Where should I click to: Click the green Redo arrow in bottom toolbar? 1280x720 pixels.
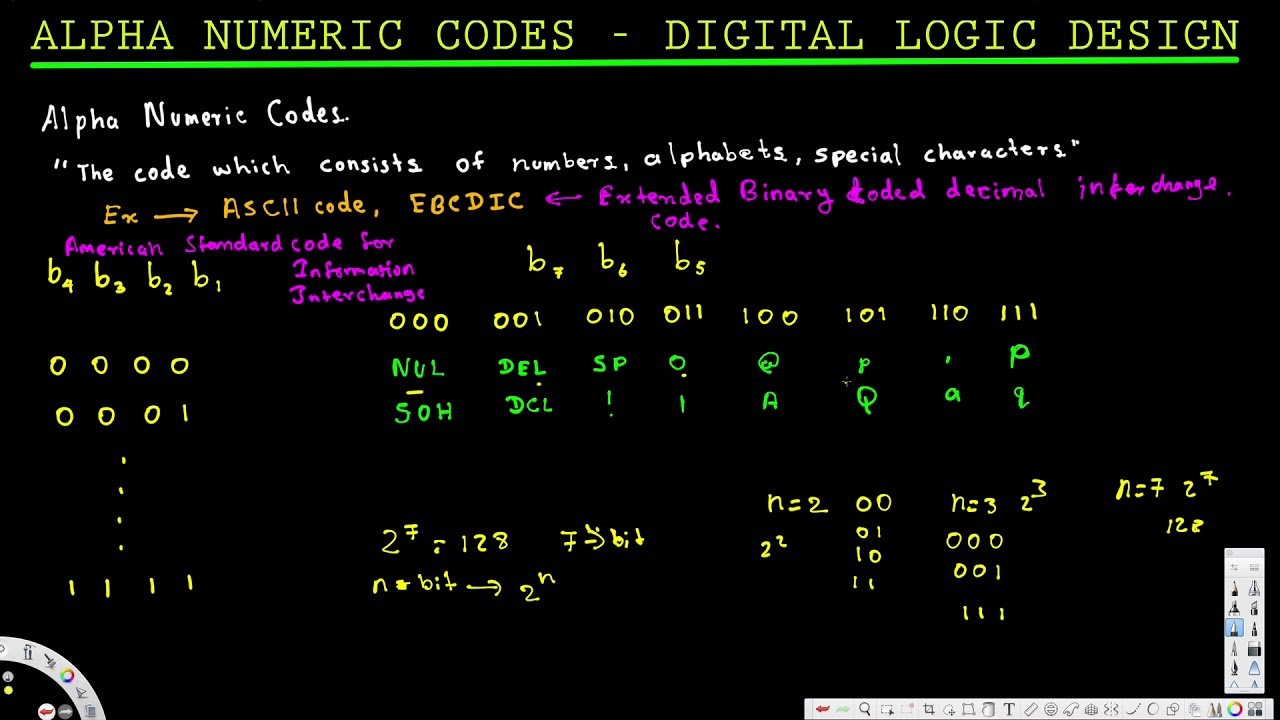click(843, 709)
